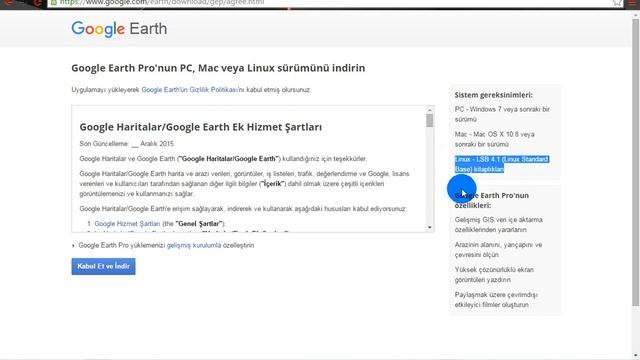Click Yüksek çözünürlüklü ekran görüntüleri text
640x360 pixels.
[x=494, y=275]
